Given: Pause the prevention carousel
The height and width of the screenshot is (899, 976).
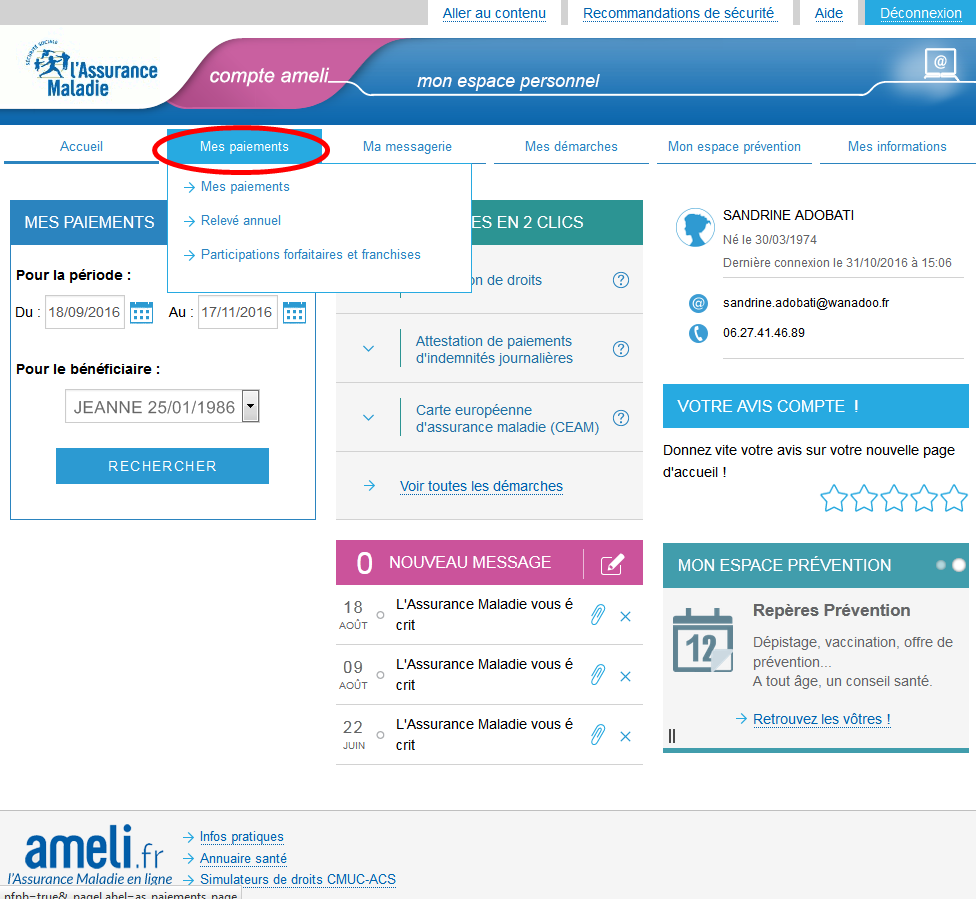Looking at the screenshot, I should click(x=672, y=736).
